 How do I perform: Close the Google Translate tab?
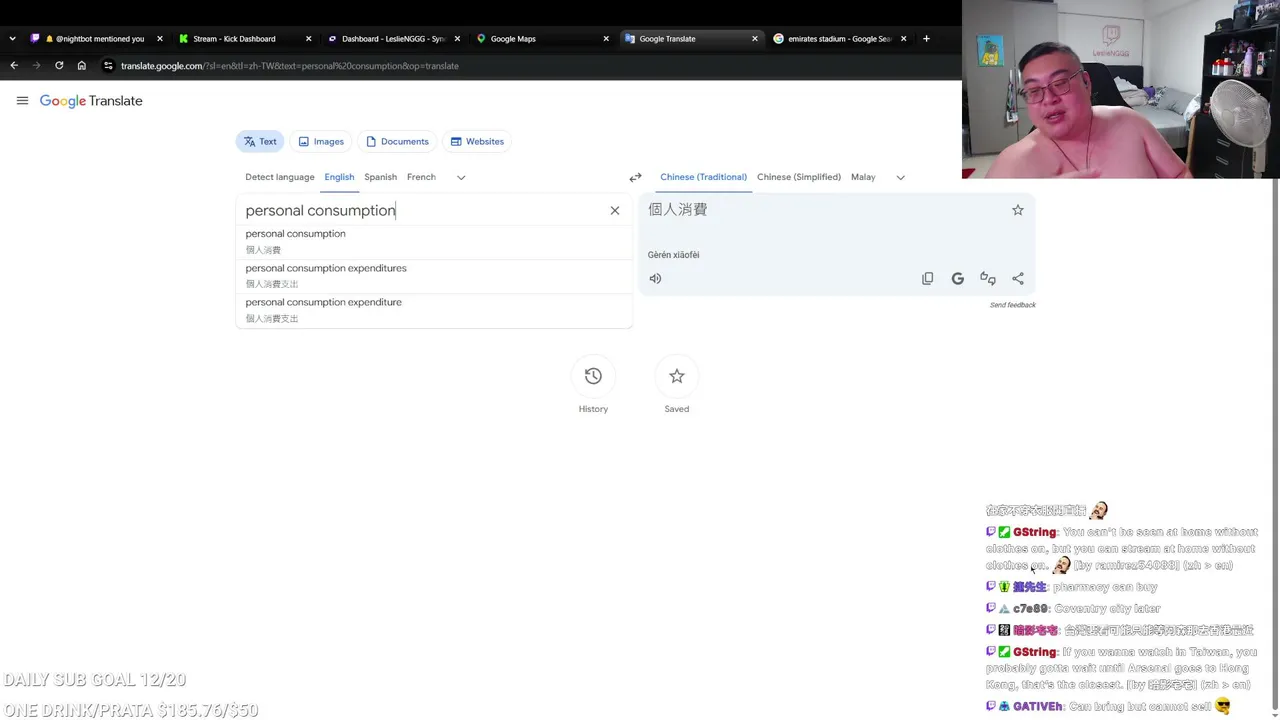click(755, 39)
